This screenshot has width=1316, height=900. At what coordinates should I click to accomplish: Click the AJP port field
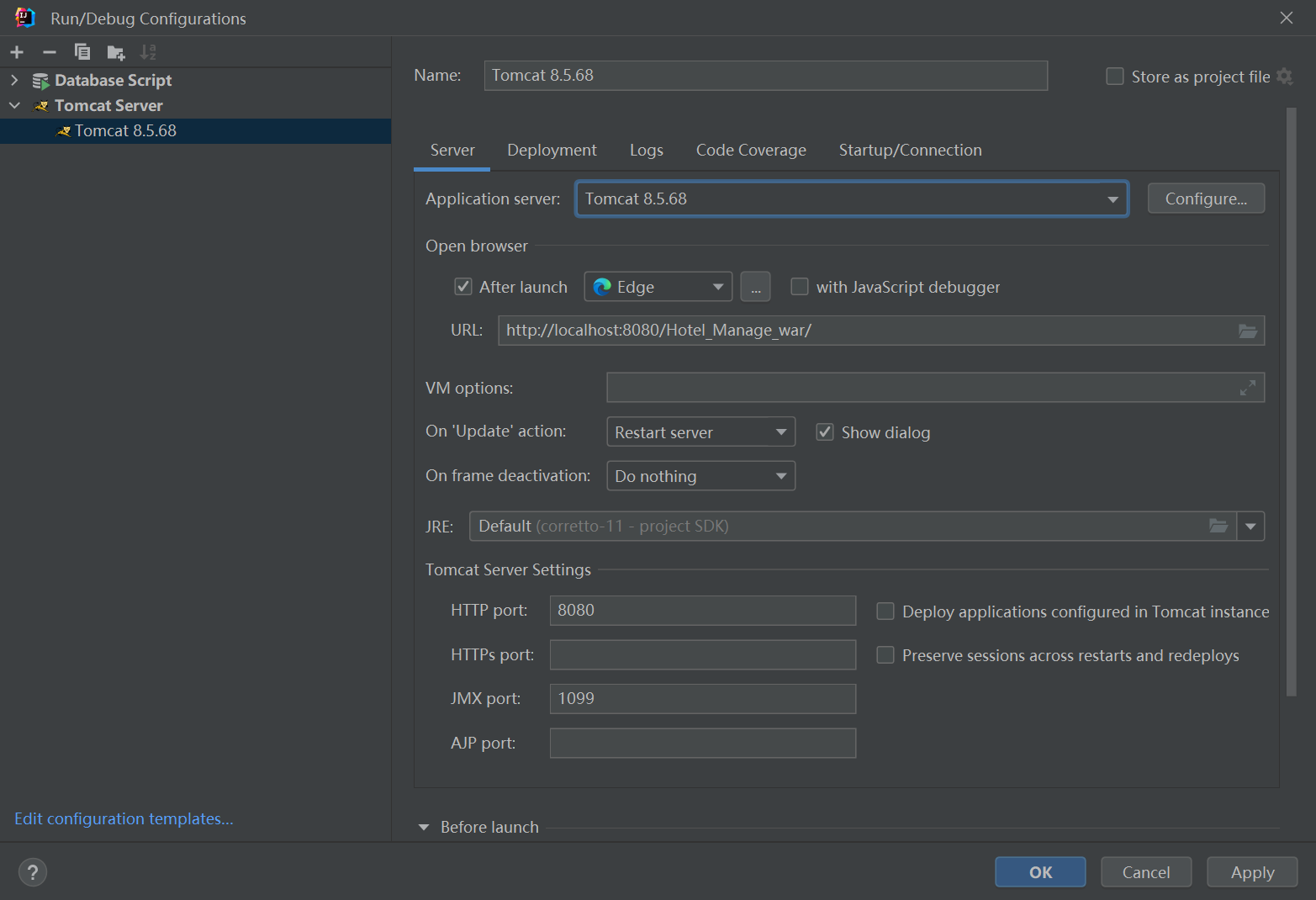[x=703, y=744]
